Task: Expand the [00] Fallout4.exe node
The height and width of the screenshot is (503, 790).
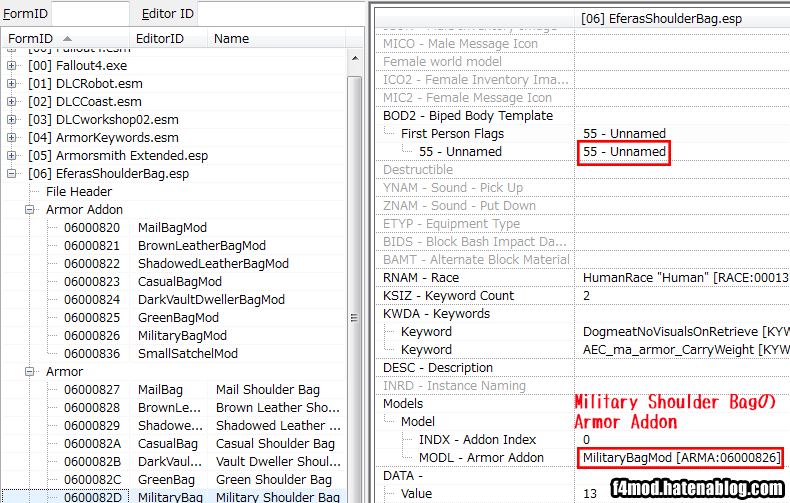Action: [12, 66]
